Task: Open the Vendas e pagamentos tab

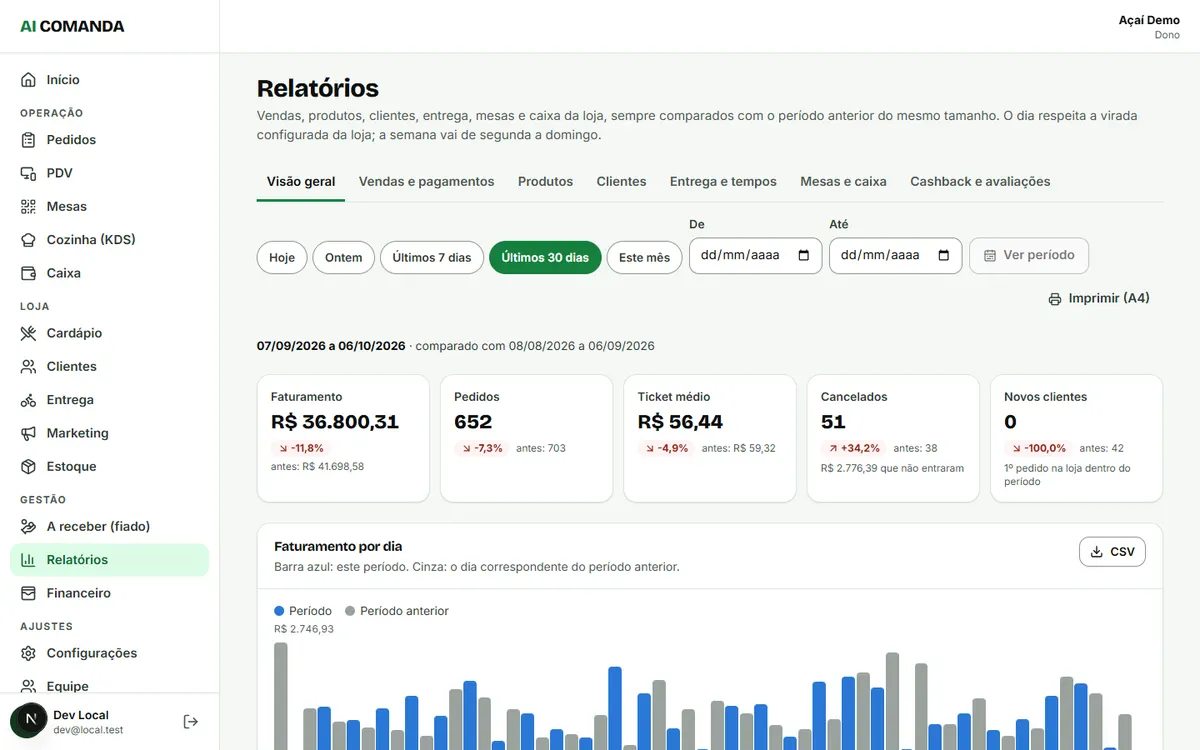Action: click(x=427, y=182)
